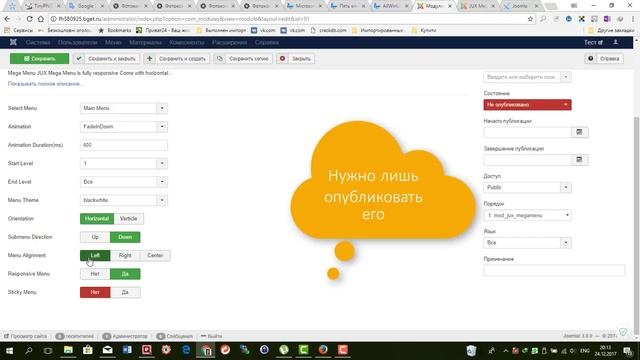Set Menu Alignment to Right
The height and width of the screenshot is (360, 640).
pyautogui.click(x=125, y=256)
